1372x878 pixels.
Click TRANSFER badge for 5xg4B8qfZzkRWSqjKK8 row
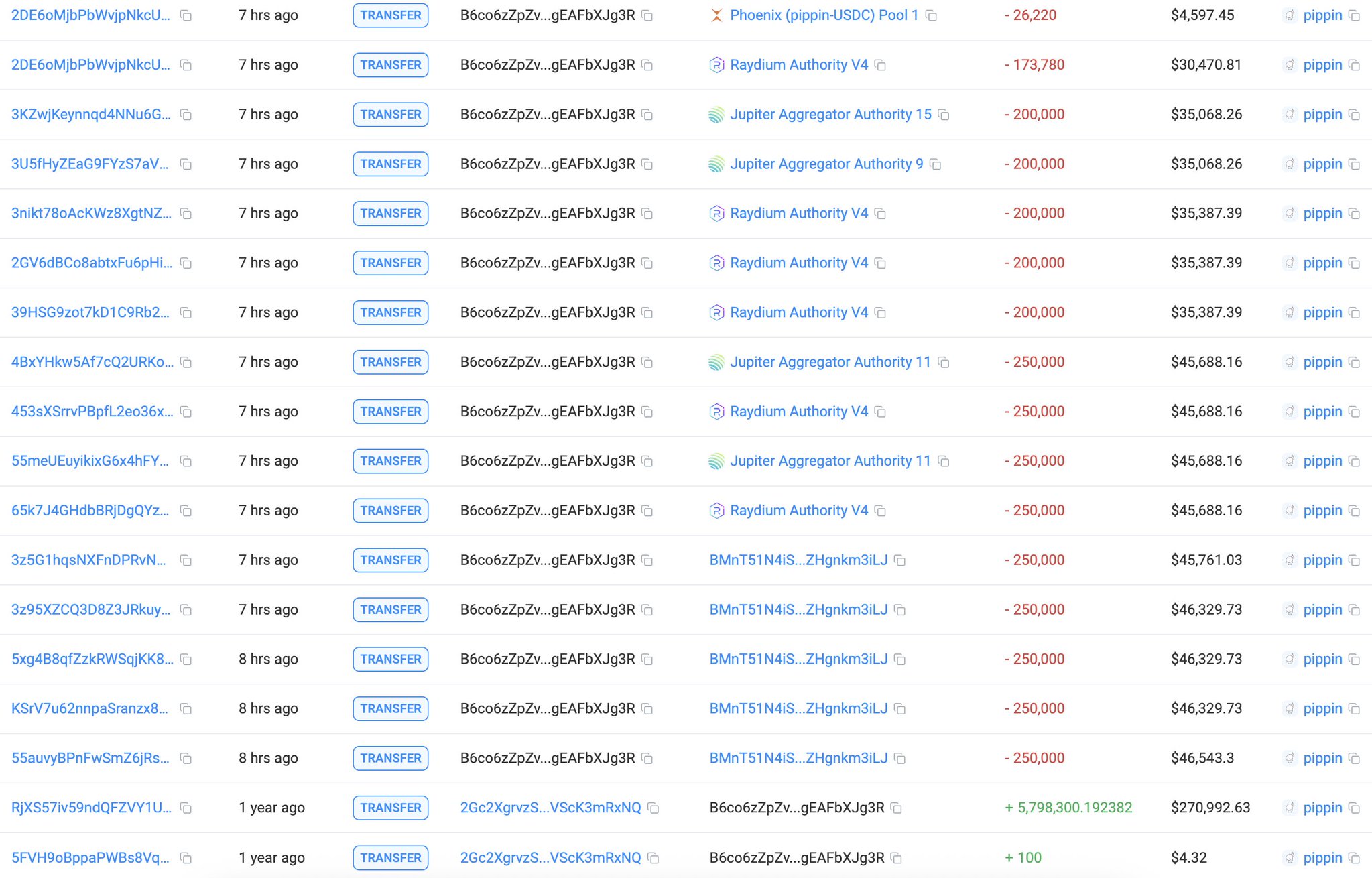pos(390,660)
